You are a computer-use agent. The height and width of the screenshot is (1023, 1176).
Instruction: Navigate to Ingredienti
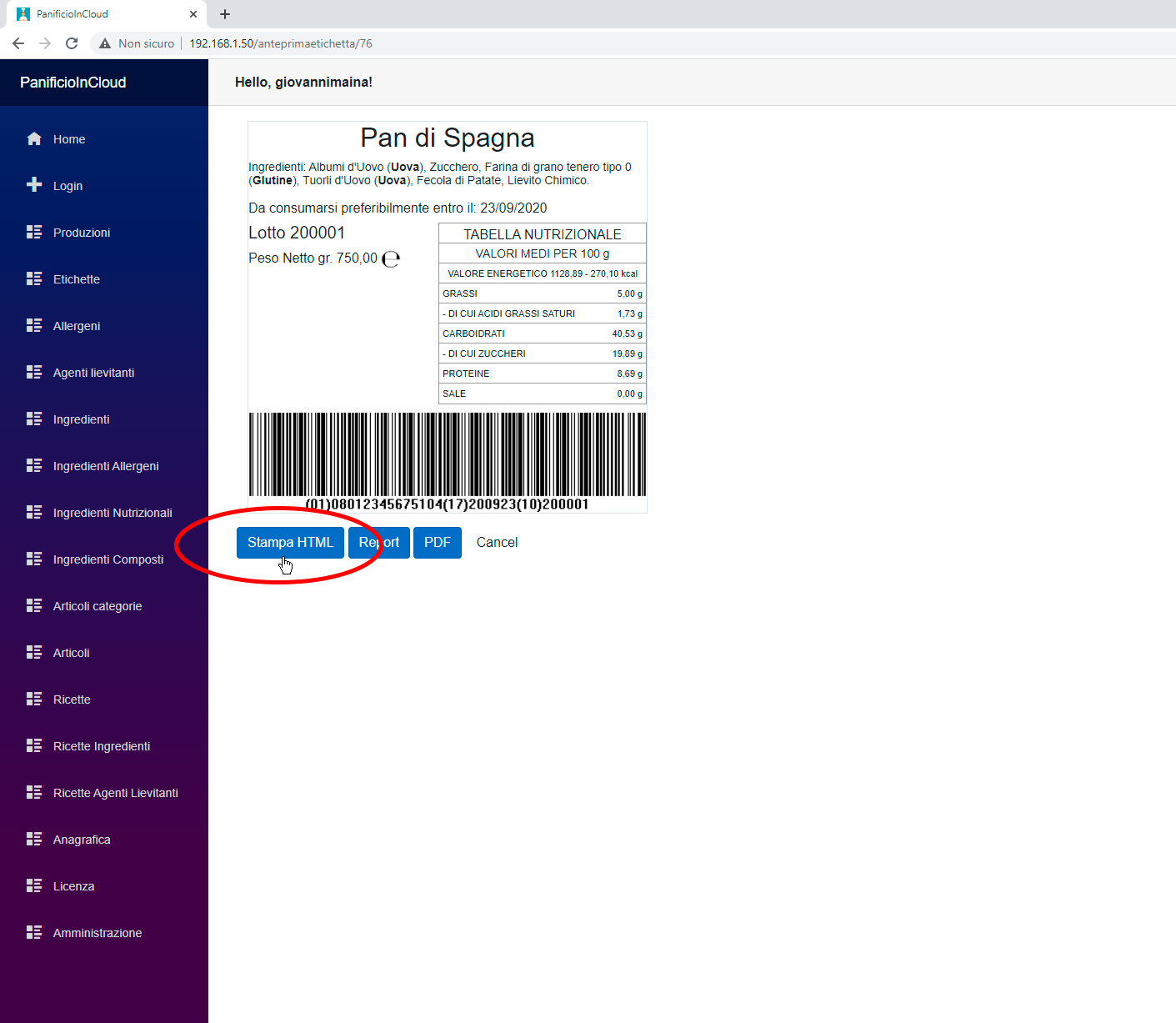pyautogui.click(x=81, y=419)
